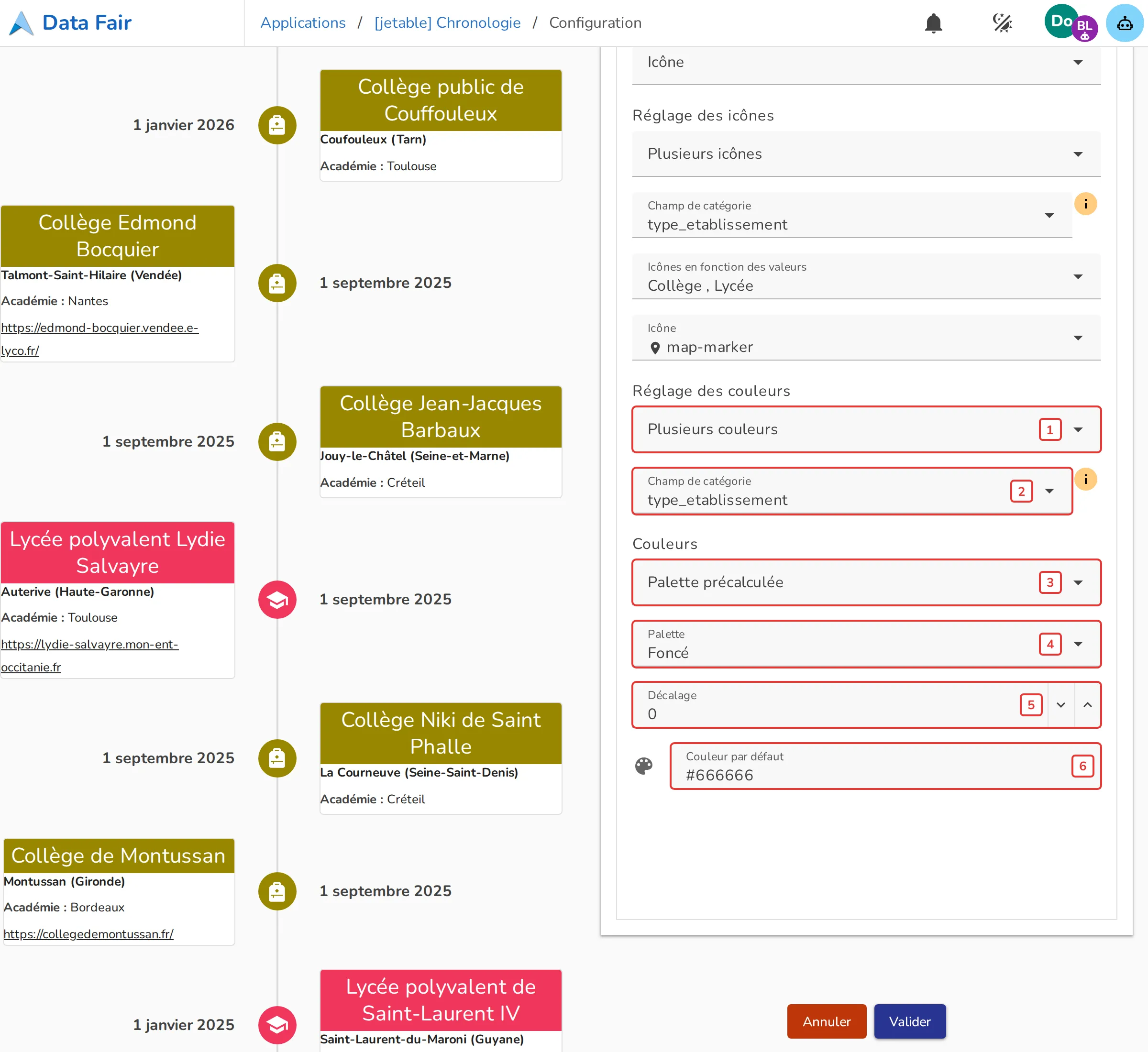The height and width of the screenshot is (1052, 1148).
Task: Open the collegedemontussan.fr link
Action: 88,934
